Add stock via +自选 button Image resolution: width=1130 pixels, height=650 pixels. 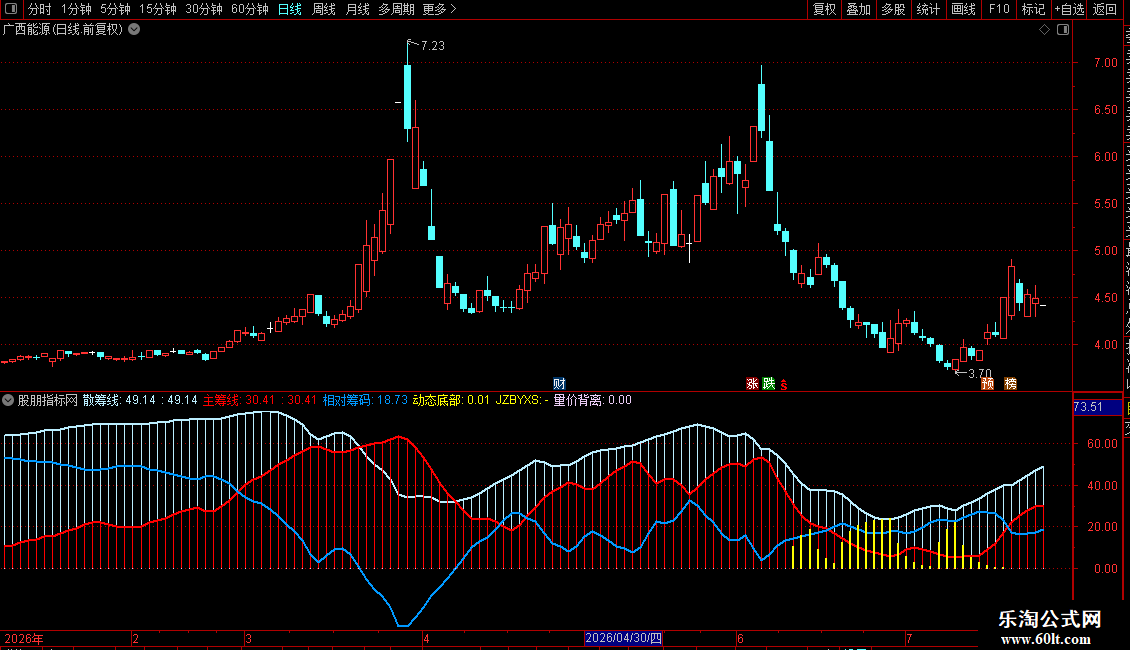[1069, 9]
